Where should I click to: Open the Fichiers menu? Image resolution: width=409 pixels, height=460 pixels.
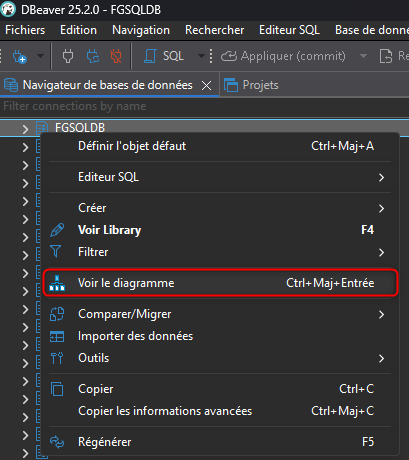pyautogui.click(x=25, y=30)
